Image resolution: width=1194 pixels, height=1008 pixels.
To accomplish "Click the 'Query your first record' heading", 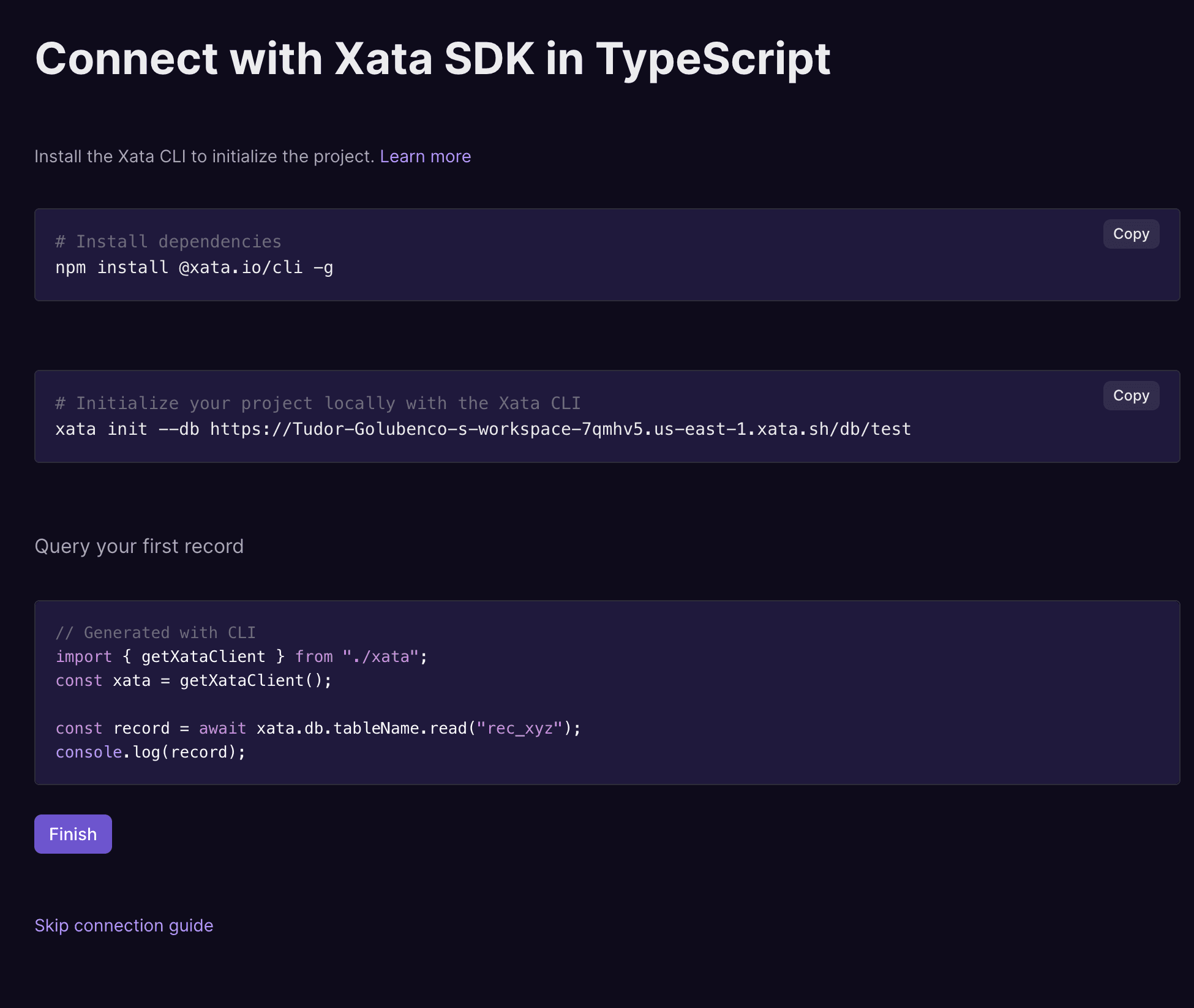I will 139,546.
